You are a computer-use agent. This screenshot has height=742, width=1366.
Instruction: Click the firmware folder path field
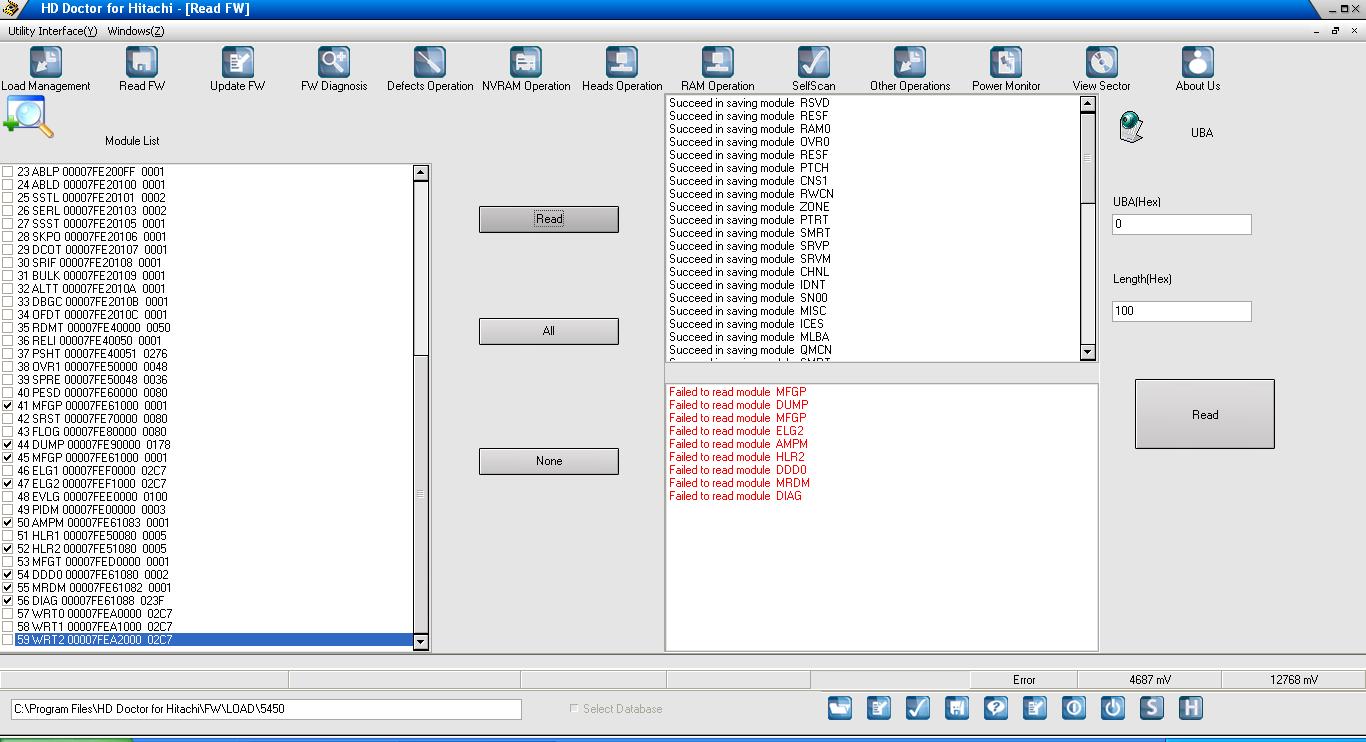[x=266, y=709]
